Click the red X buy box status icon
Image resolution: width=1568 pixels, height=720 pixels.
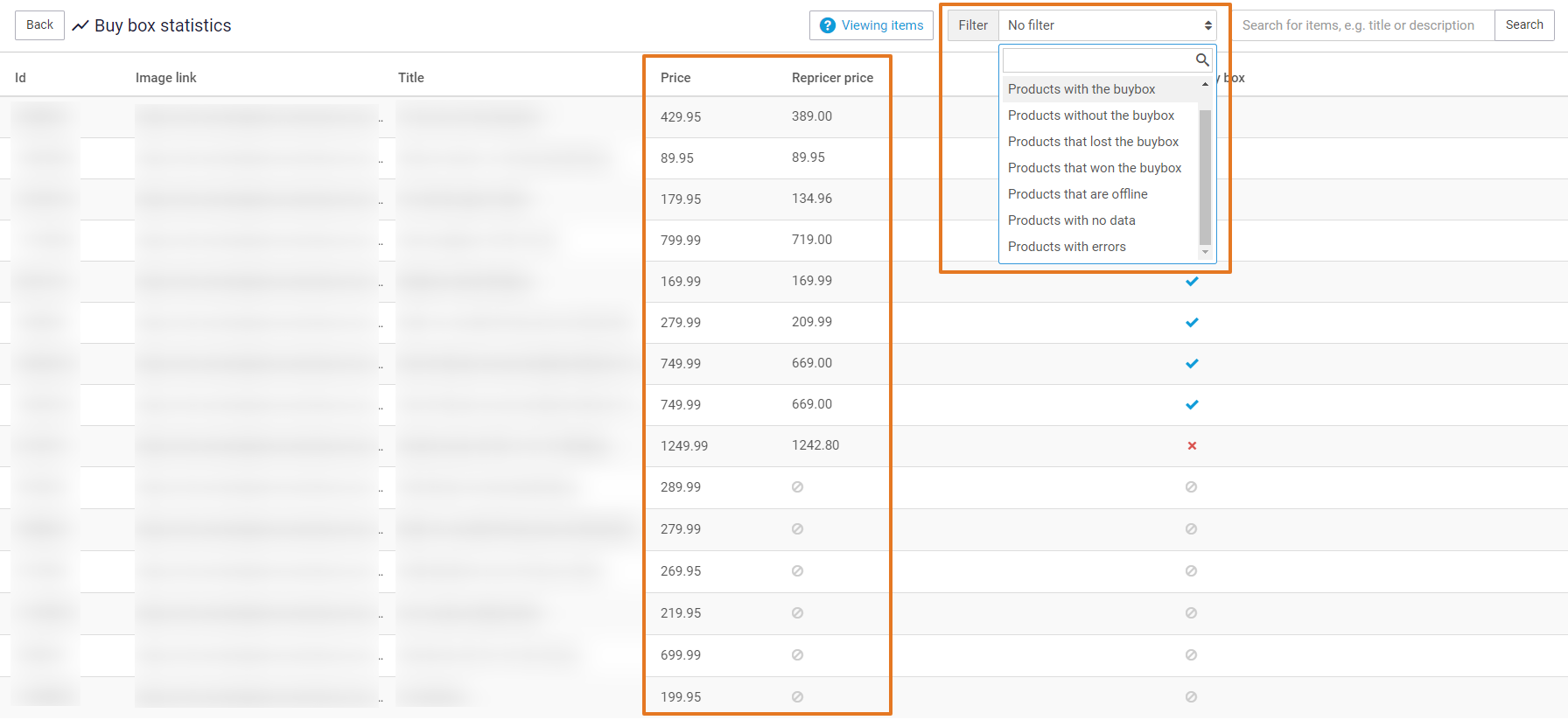pyautogui.click(x=1192, y=446)
